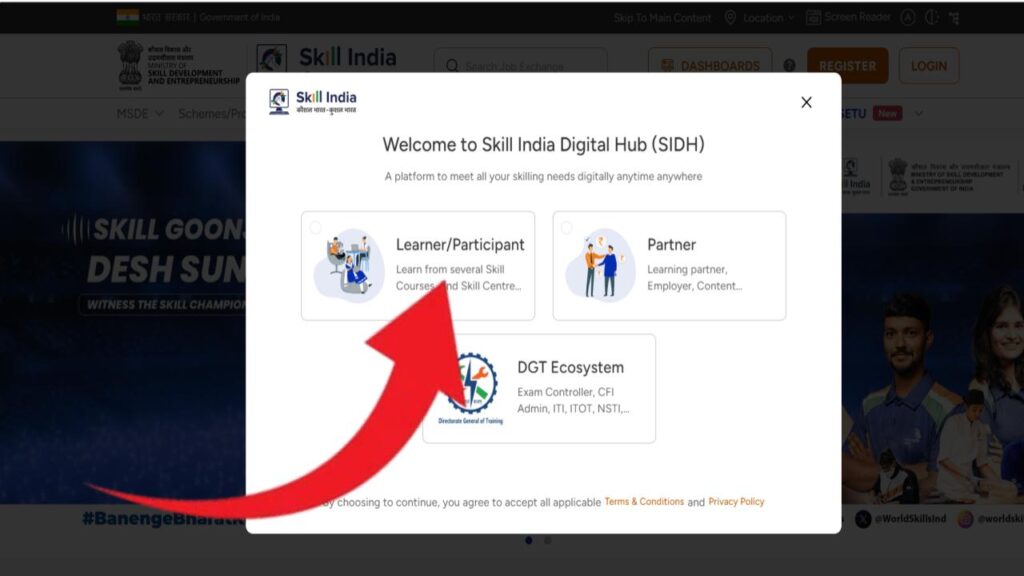Screen dimensions: 1024x576
Task: Click the Location pin icon
Action: (731, 17)
